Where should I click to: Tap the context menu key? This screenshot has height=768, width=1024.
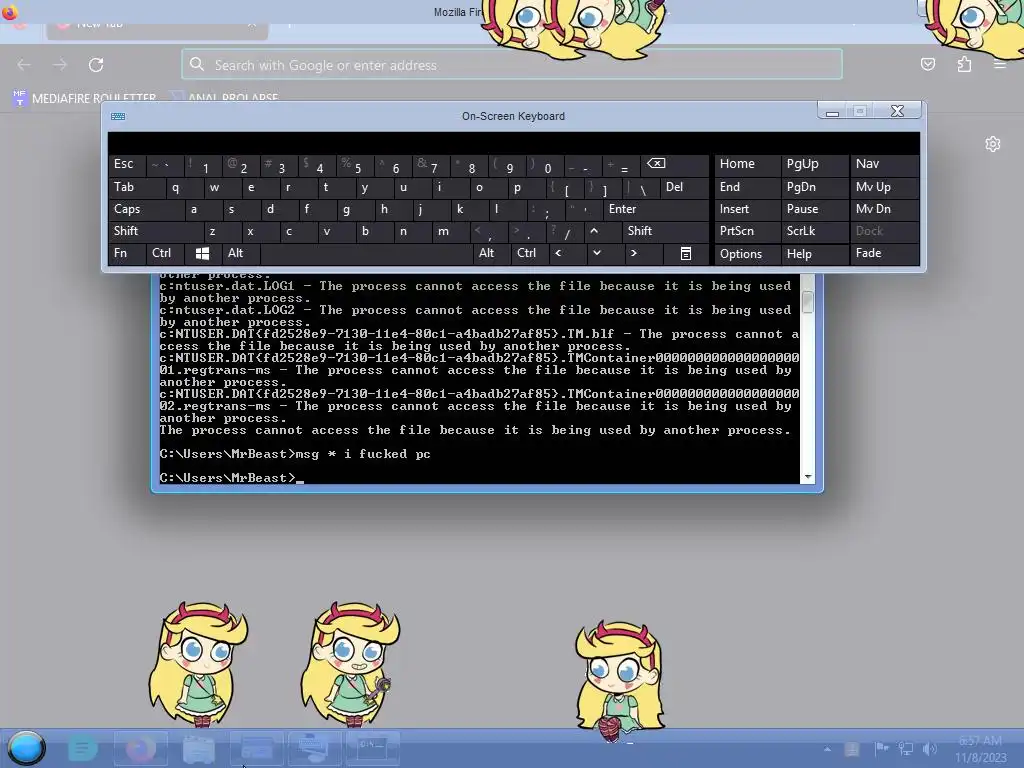(686, 253)
